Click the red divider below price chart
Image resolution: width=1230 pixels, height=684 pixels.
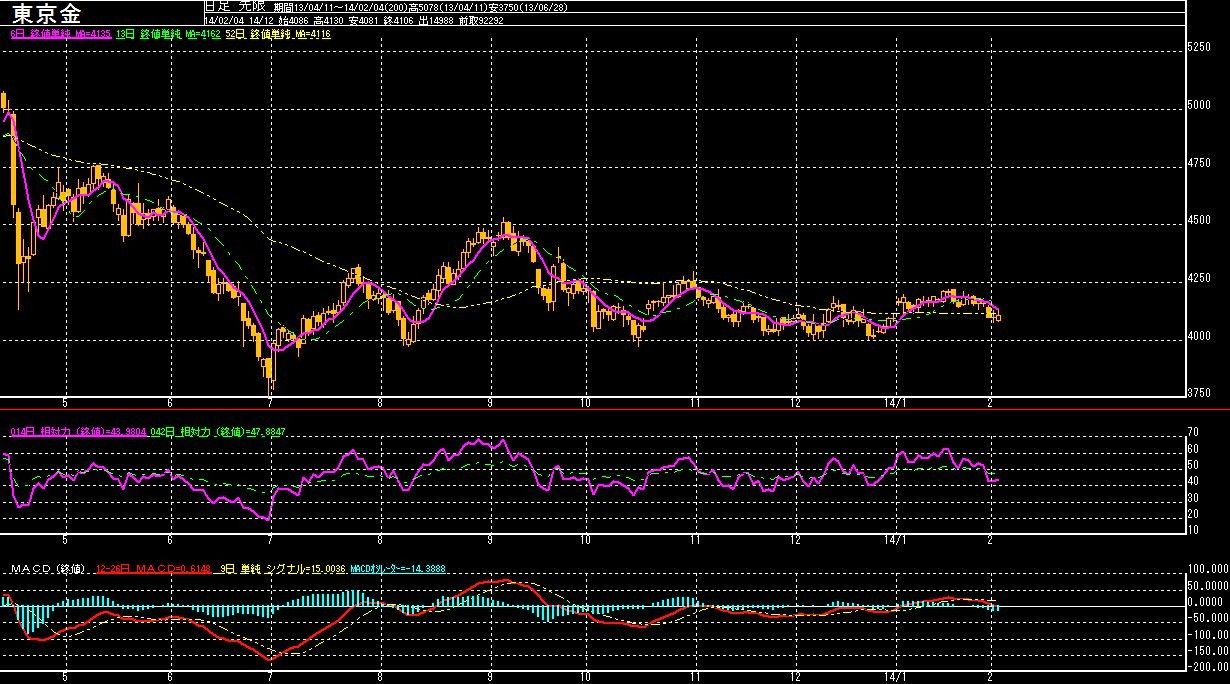[x=615, y=410]
